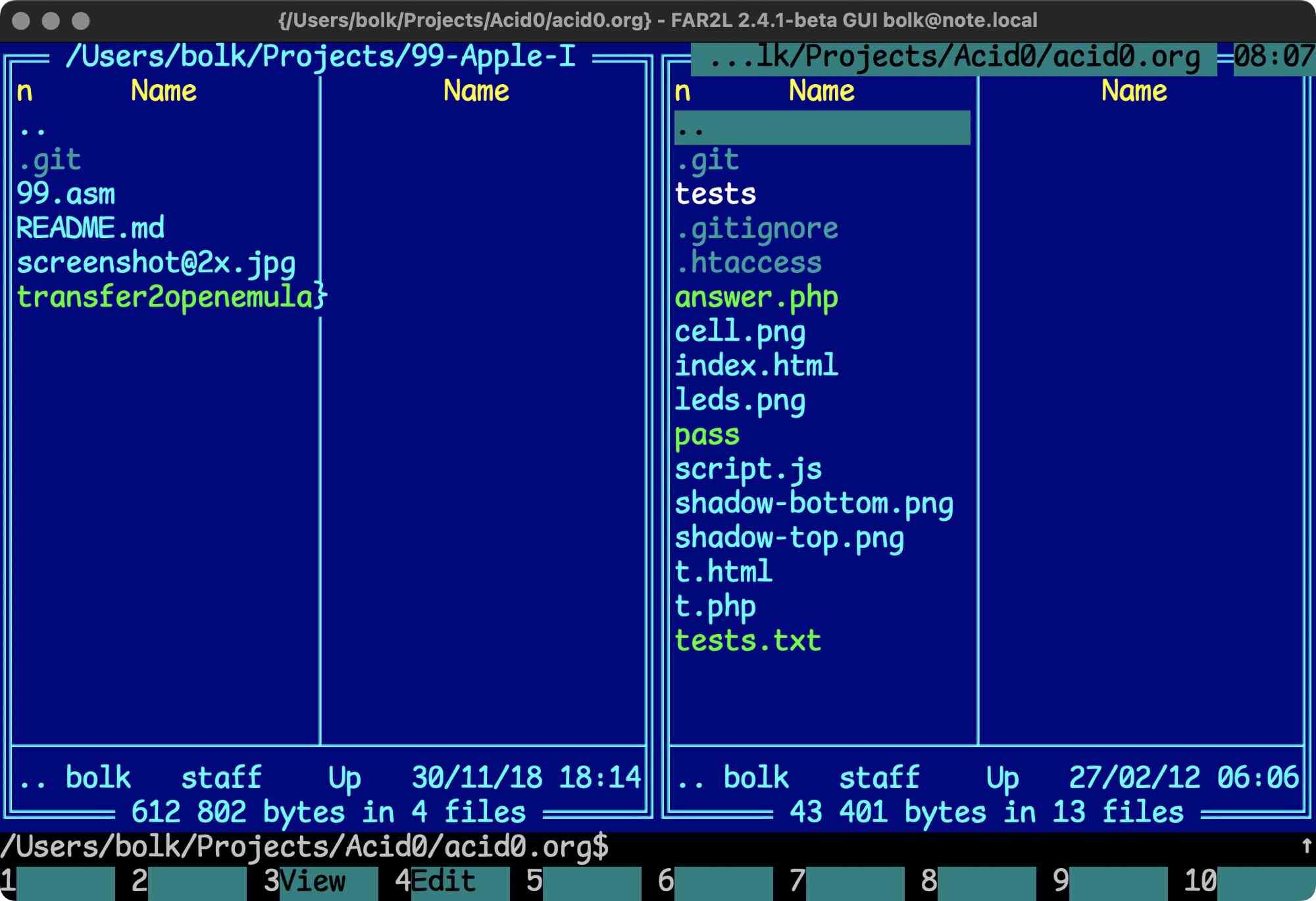Image resolution: width=1316 pixels, height=901 pixels.
Task: Click left panel '612 802 bytes in 4 files' summary
Action: click(329, 813)
